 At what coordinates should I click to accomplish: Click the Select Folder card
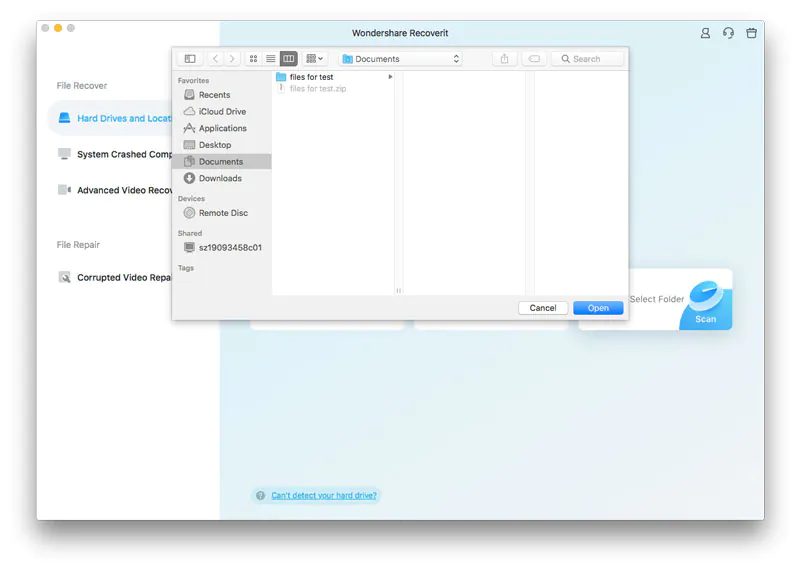pos(655,299)
